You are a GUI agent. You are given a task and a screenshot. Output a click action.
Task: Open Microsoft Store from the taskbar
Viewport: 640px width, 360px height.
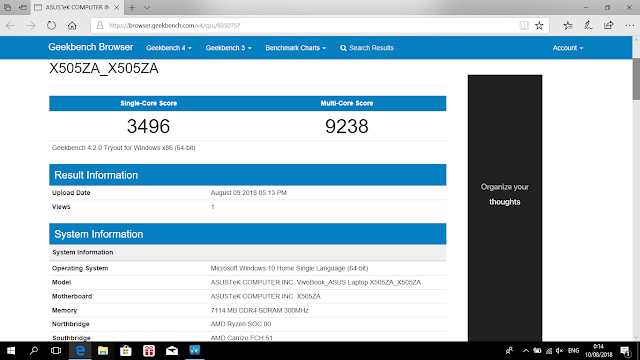(x=126, y=351)
